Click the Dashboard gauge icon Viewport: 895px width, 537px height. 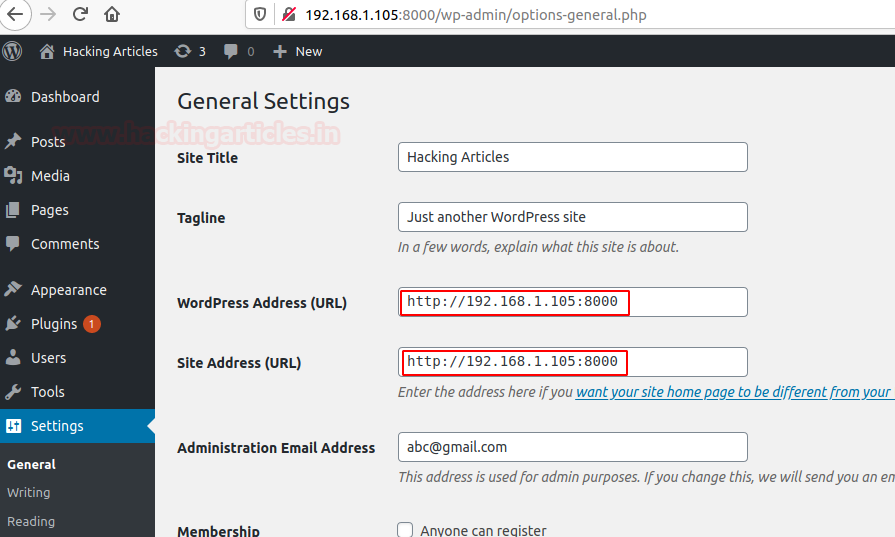pyautogui.click(x=13, y=96)
